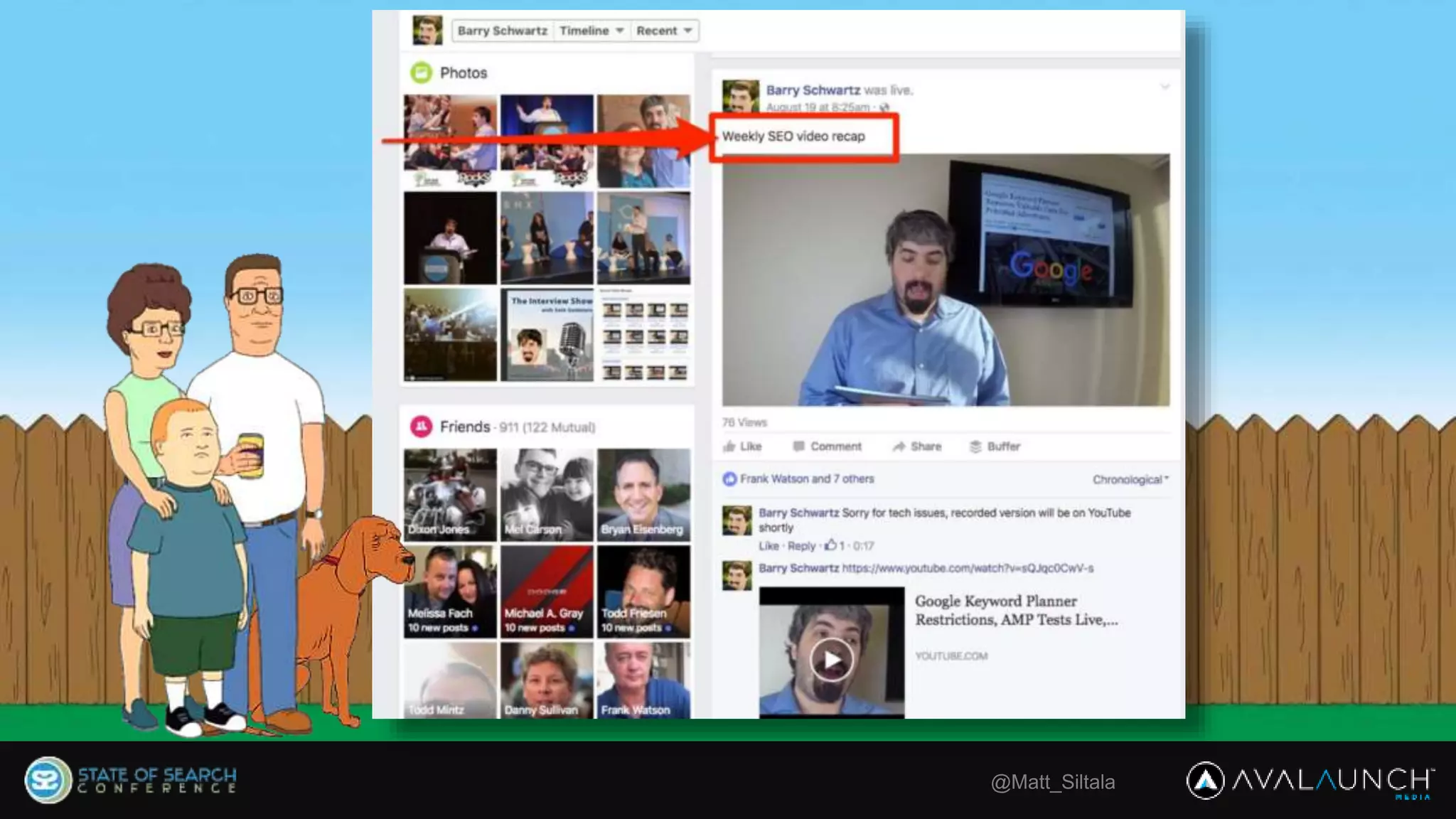The height and width of the screenshot is (819, 1456).
Task: Open the post options chevron
Action: click(x=1165, y=87)
